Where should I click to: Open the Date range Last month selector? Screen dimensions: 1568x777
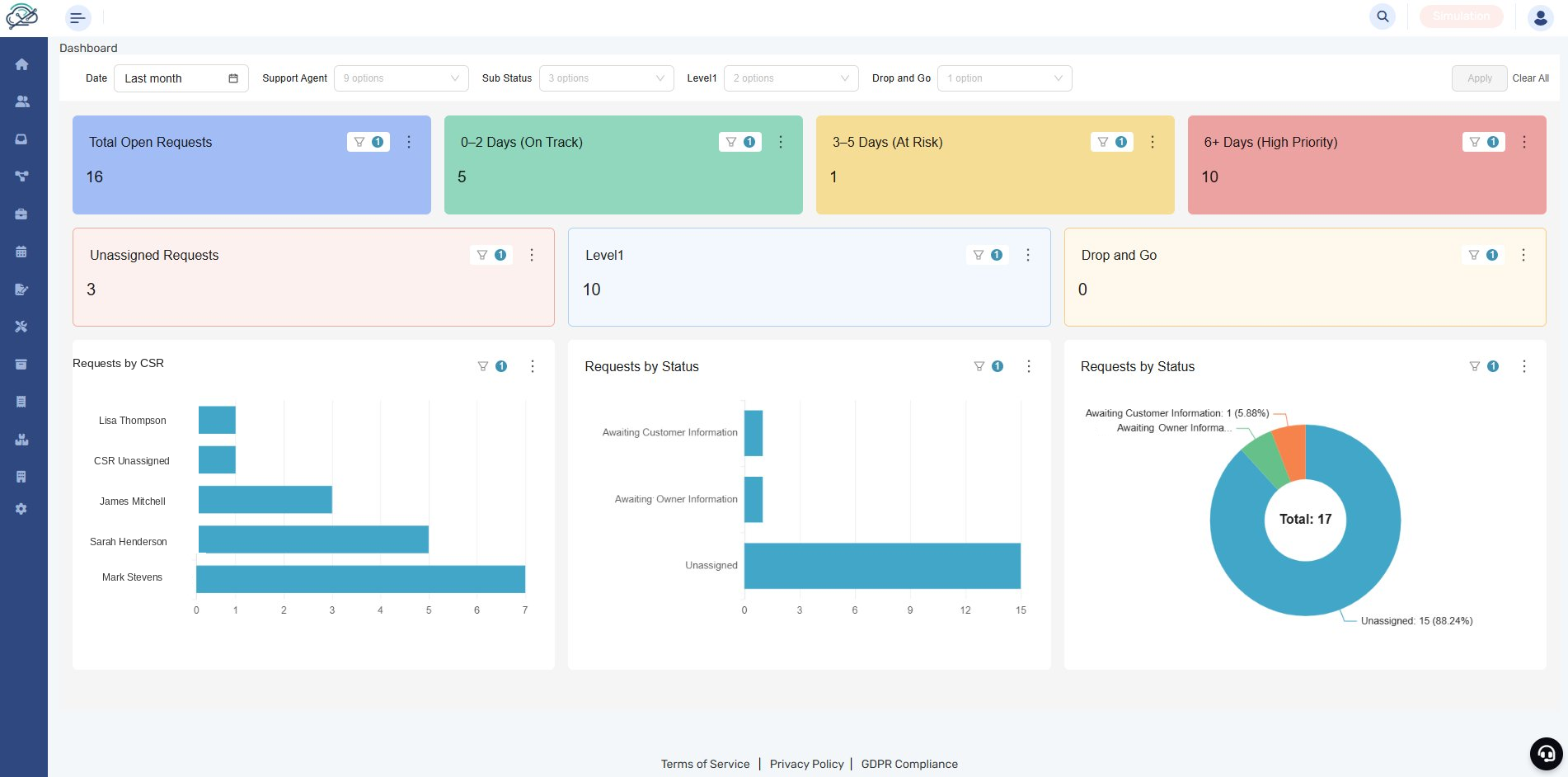click(181, 78)
